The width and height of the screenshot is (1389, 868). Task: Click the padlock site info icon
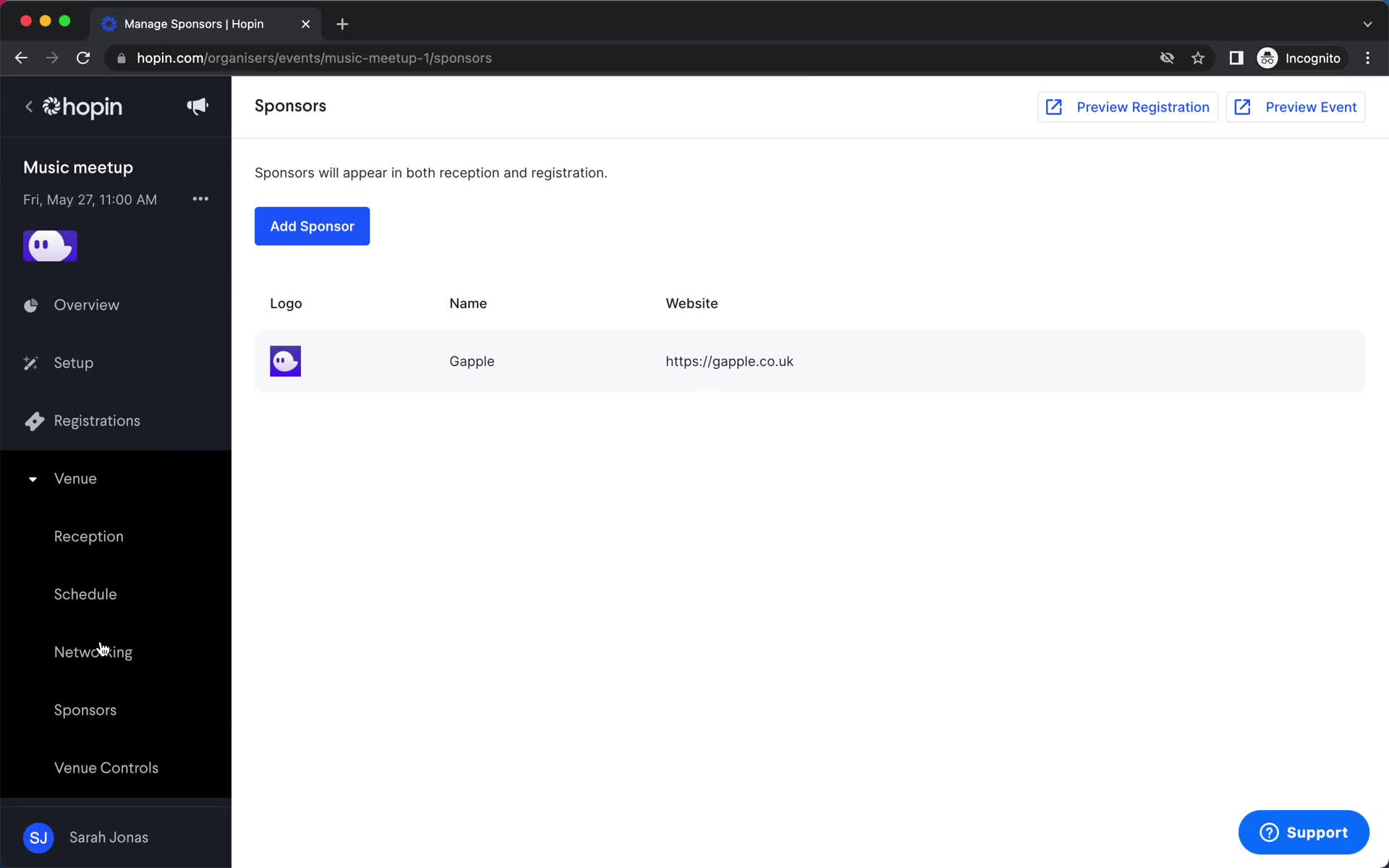point(122,59)
